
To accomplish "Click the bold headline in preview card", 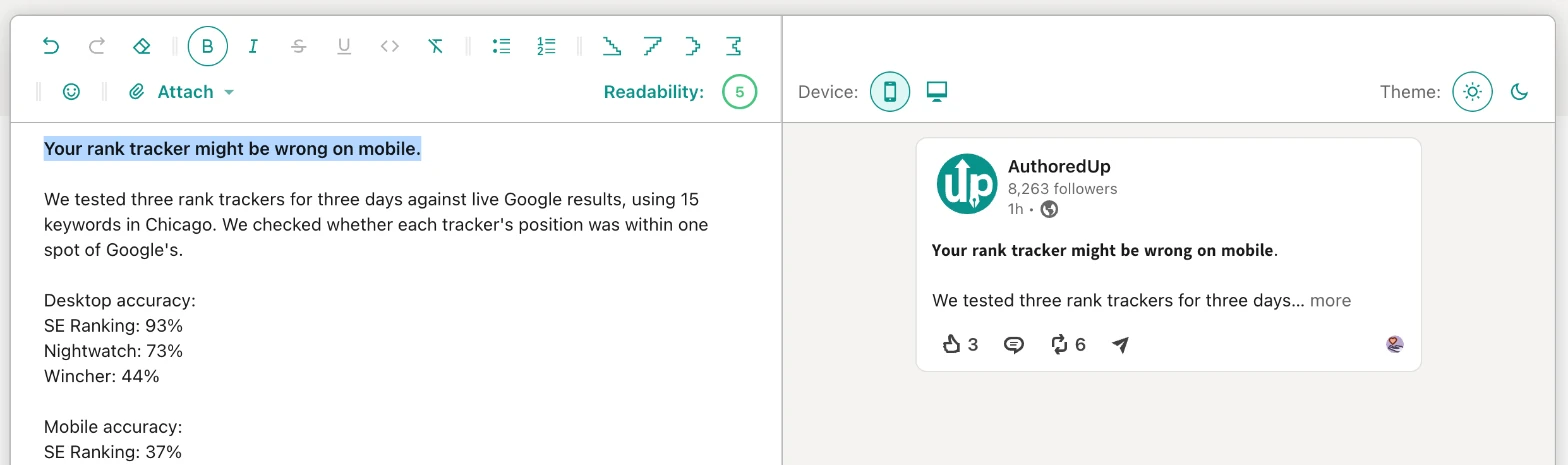I will click(x=1104, y=250).
